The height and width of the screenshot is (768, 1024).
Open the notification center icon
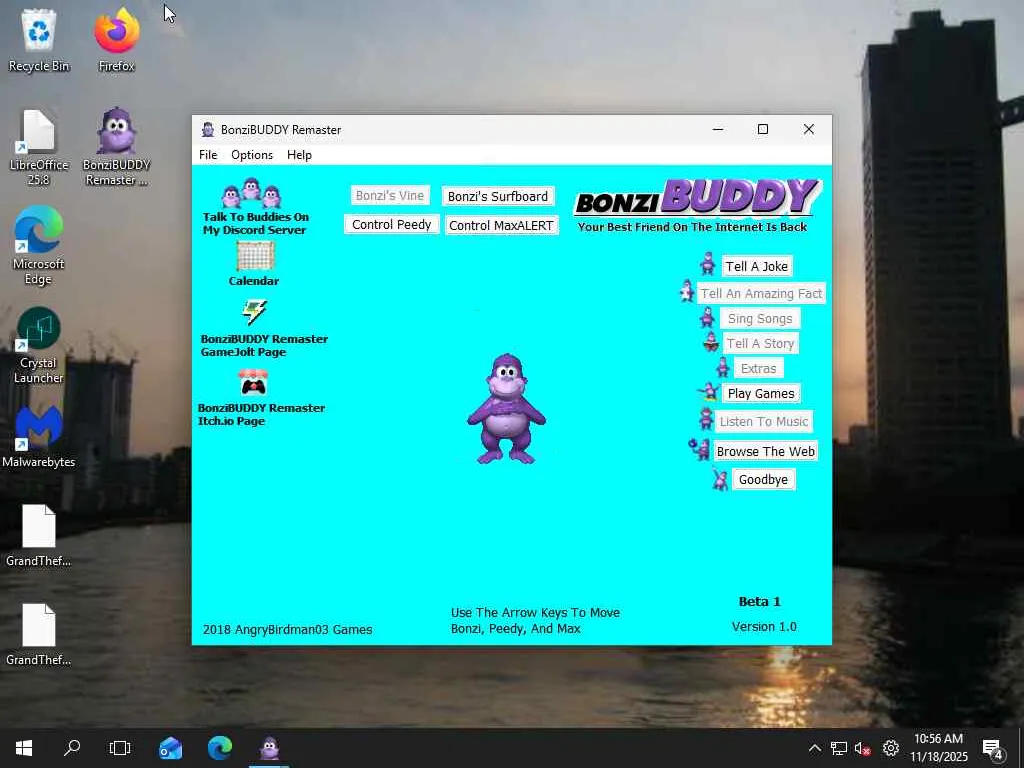993,748
